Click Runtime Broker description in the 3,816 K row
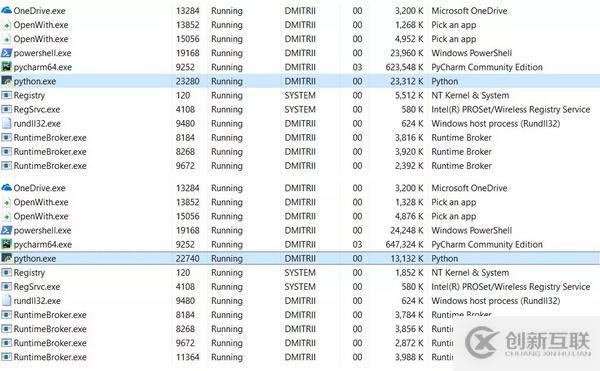 [461, 138]
